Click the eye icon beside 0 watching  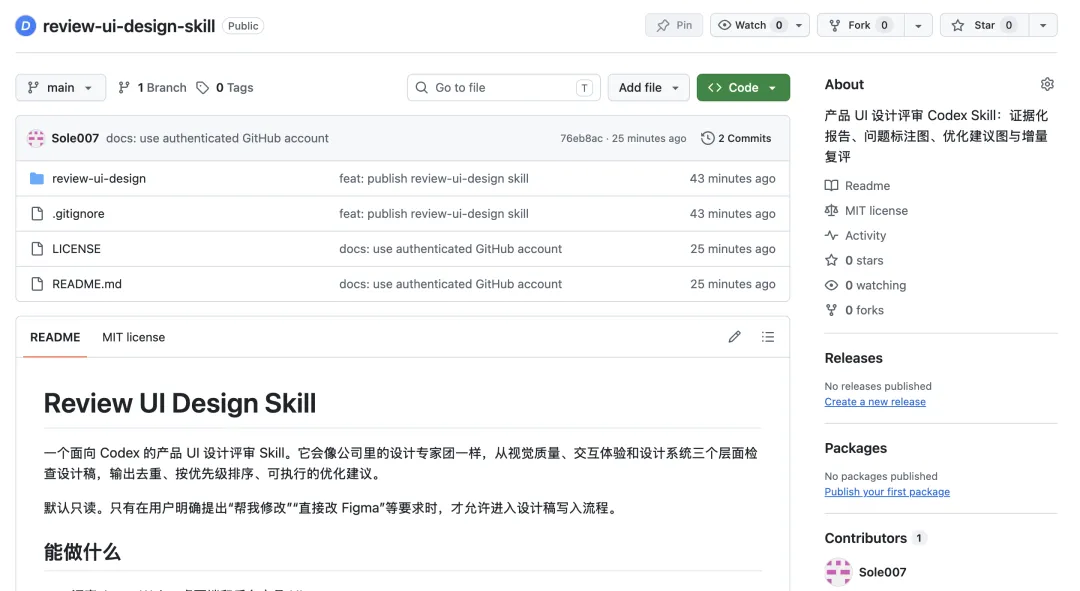pos(831,284)
